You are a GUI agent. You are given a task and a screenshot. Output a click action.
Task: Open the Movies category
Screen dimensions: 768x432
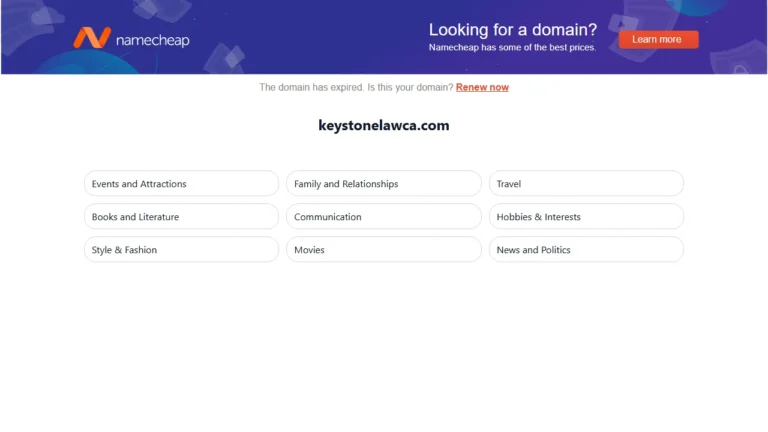coord(384,250)
